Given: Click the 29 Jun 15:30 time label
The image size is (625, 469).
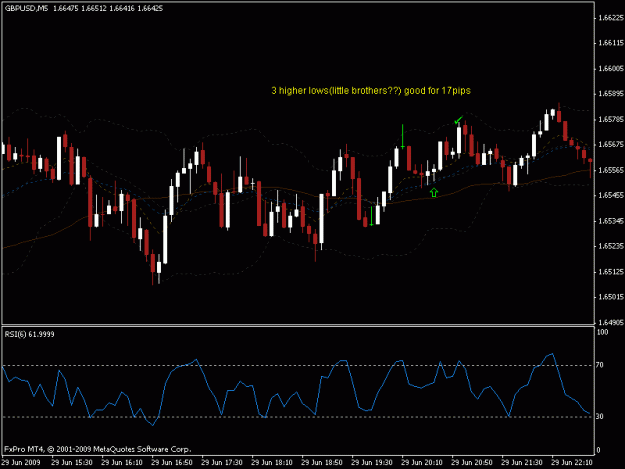Looking at the screenshot, I should (x=72, y=463).
